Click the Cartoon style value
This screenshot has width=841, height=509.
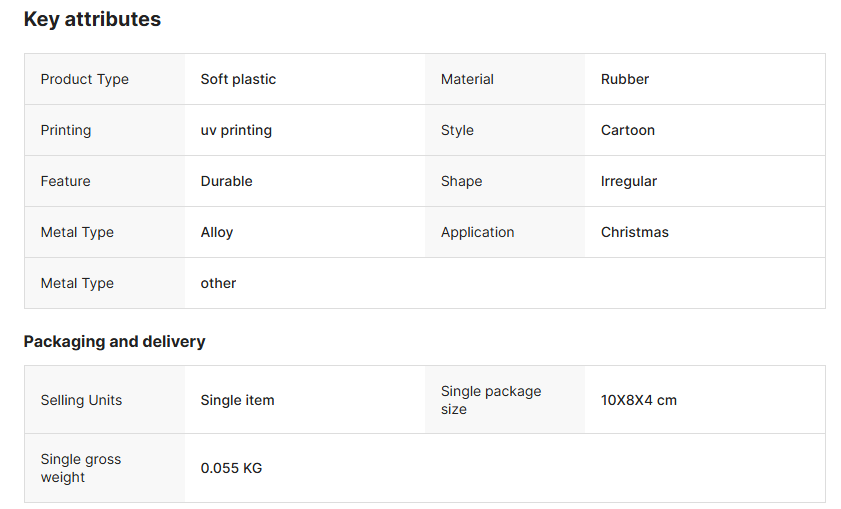coord(628,130)
